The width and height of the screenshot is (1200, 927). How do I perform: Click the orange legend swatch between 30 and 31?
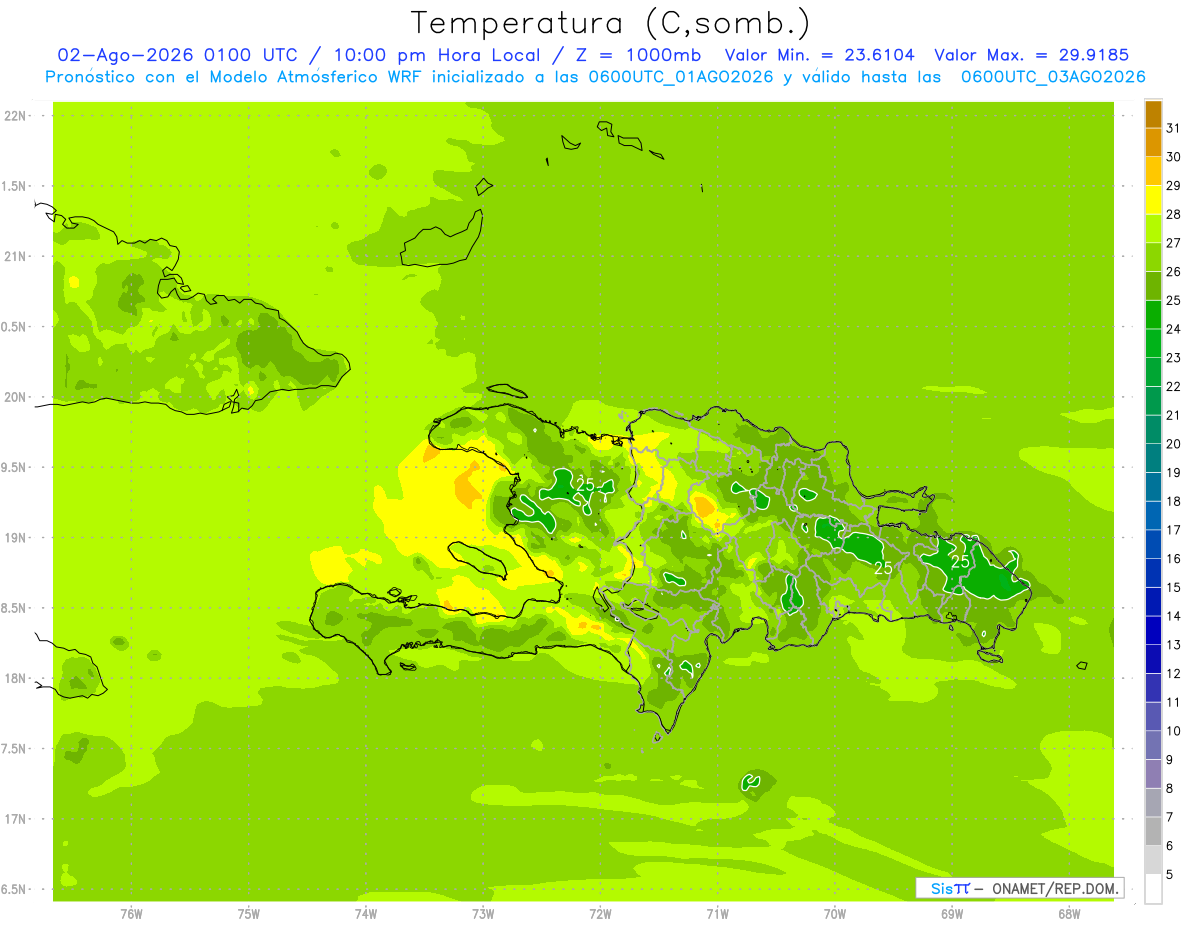tap(1153, 142)
